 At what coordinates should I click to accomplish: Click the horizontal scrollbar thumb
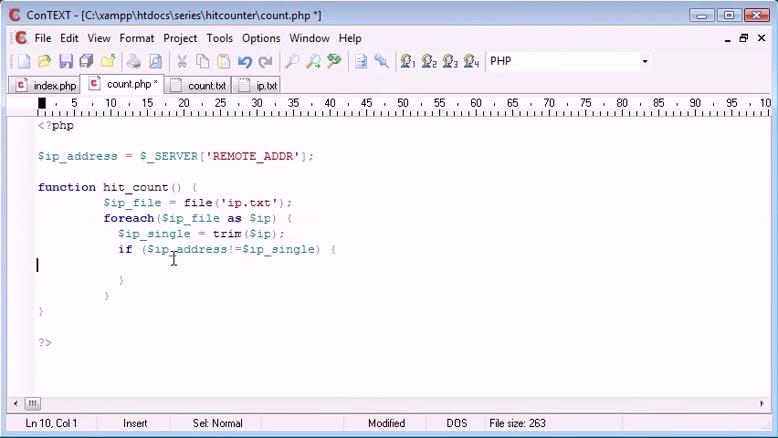(32, 403)
